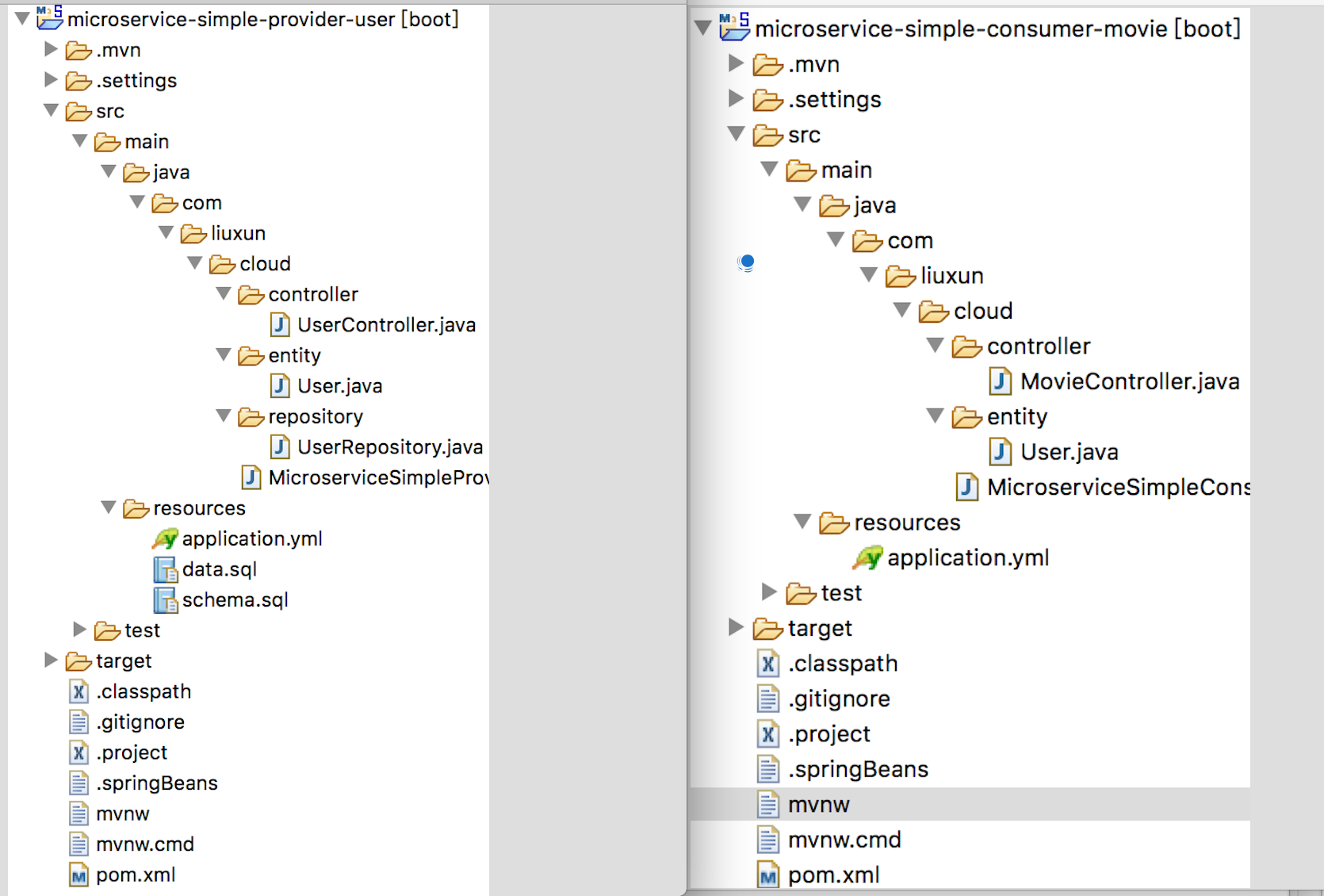The width and height of the screenshot is (1324, 896).
Task: Click the mvnw file icon in consumer-movie project
Action: point(768,804)
